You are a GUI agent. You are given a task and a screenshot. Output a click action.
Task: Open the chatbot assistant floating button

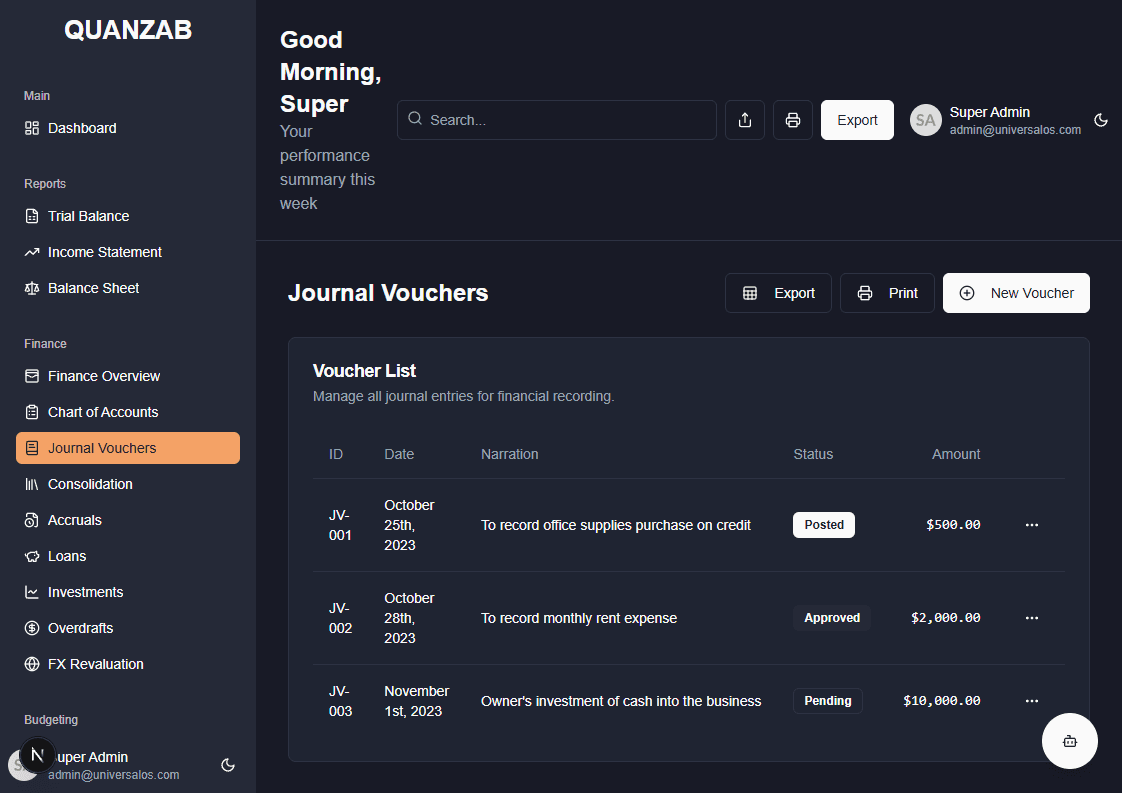point(1070,741)
